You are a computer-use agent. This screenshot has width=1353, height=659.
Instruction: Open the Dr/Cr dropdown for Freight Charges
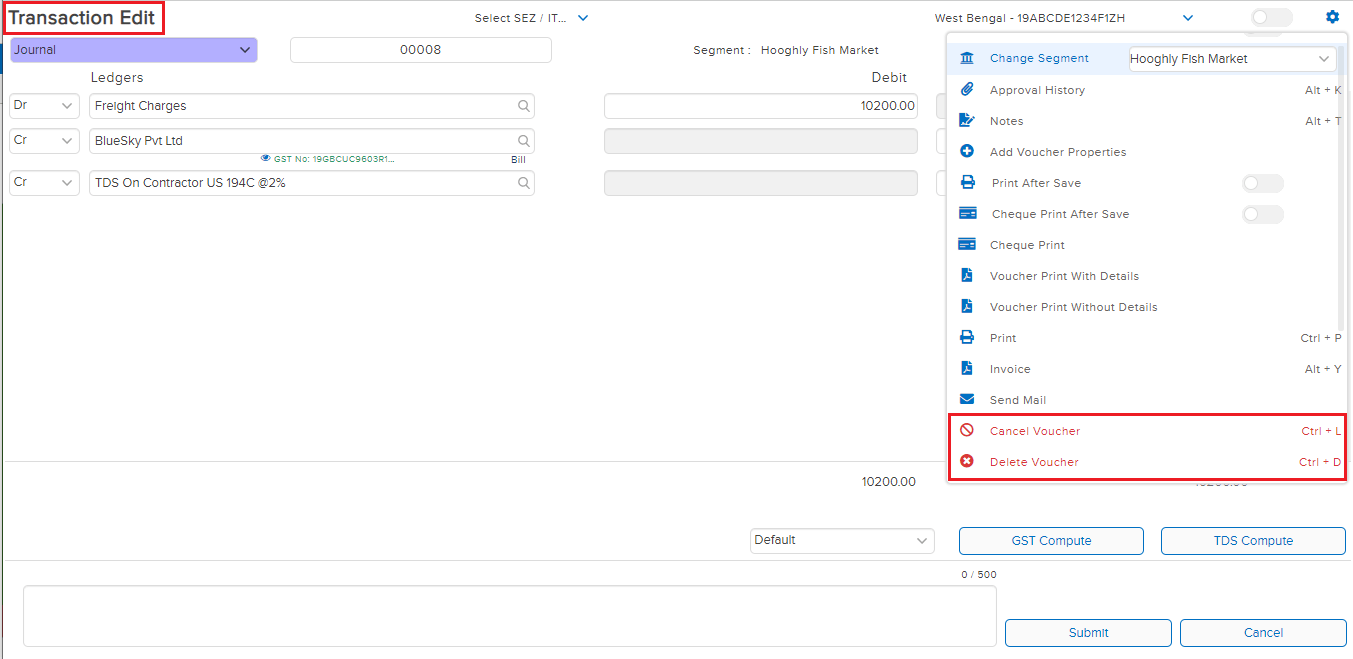click(44, 106)
